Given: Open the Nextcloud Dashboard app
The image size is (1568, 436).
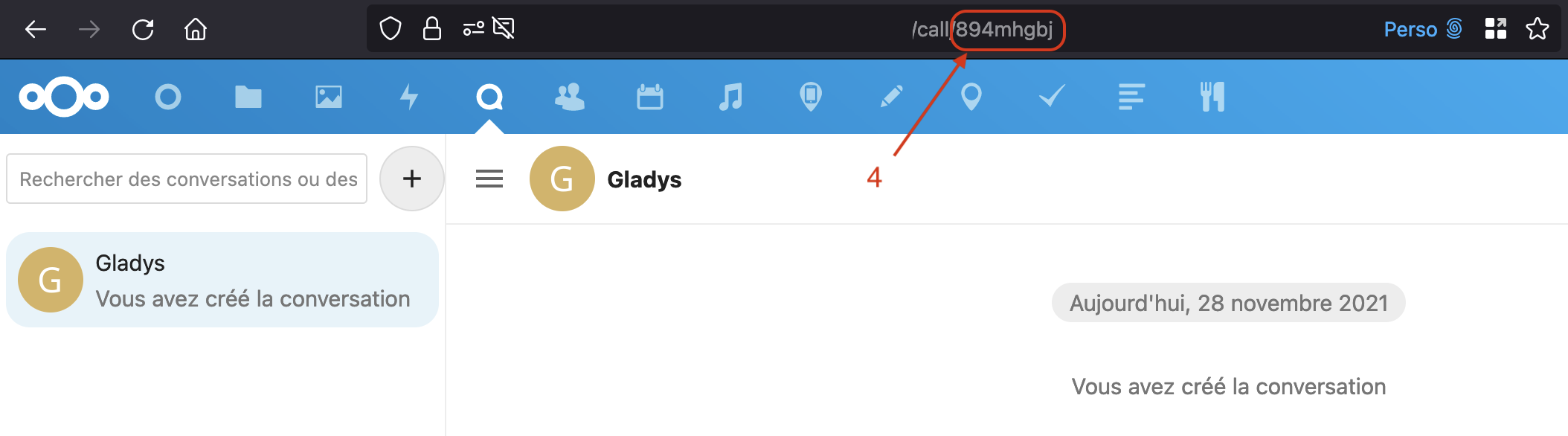Looking at the screenshot, I should tap(168, 97).
